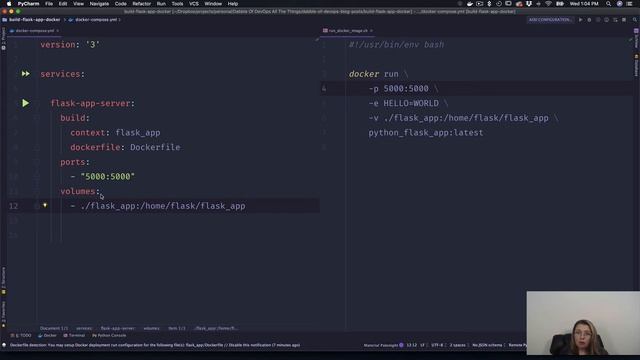640x360 pixels.
Task: Open Python Console tool window
Action: pyautogui.click(x=109, y=336)
